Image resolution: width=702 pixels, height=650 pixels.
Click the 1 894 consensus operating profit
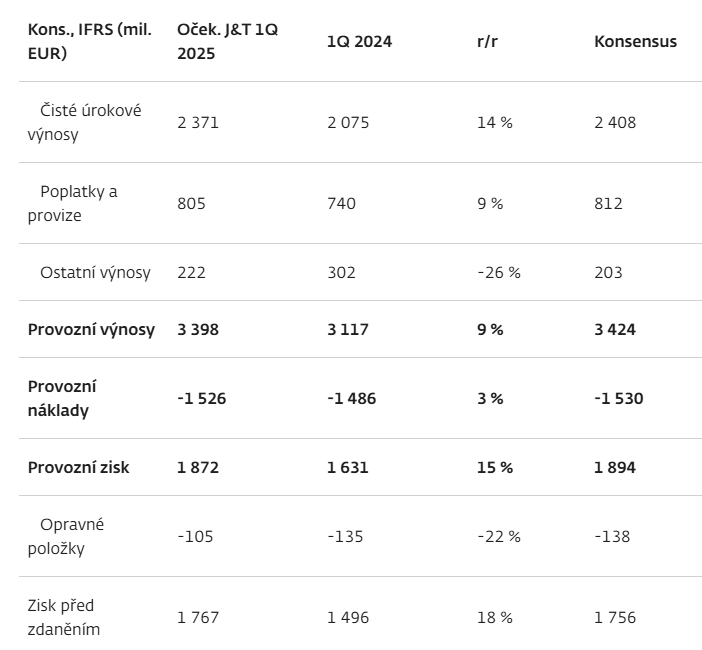pyautogui.click(x=615, y=467)
